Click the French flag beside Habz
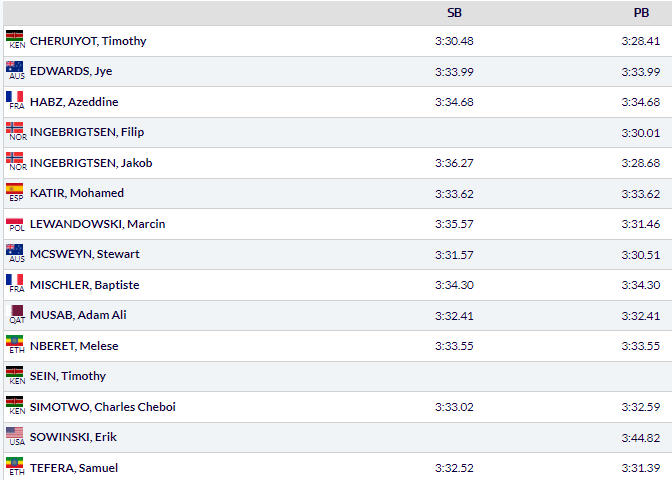The height and width of the screenshot is (480, 672). (x=15, y=98)
